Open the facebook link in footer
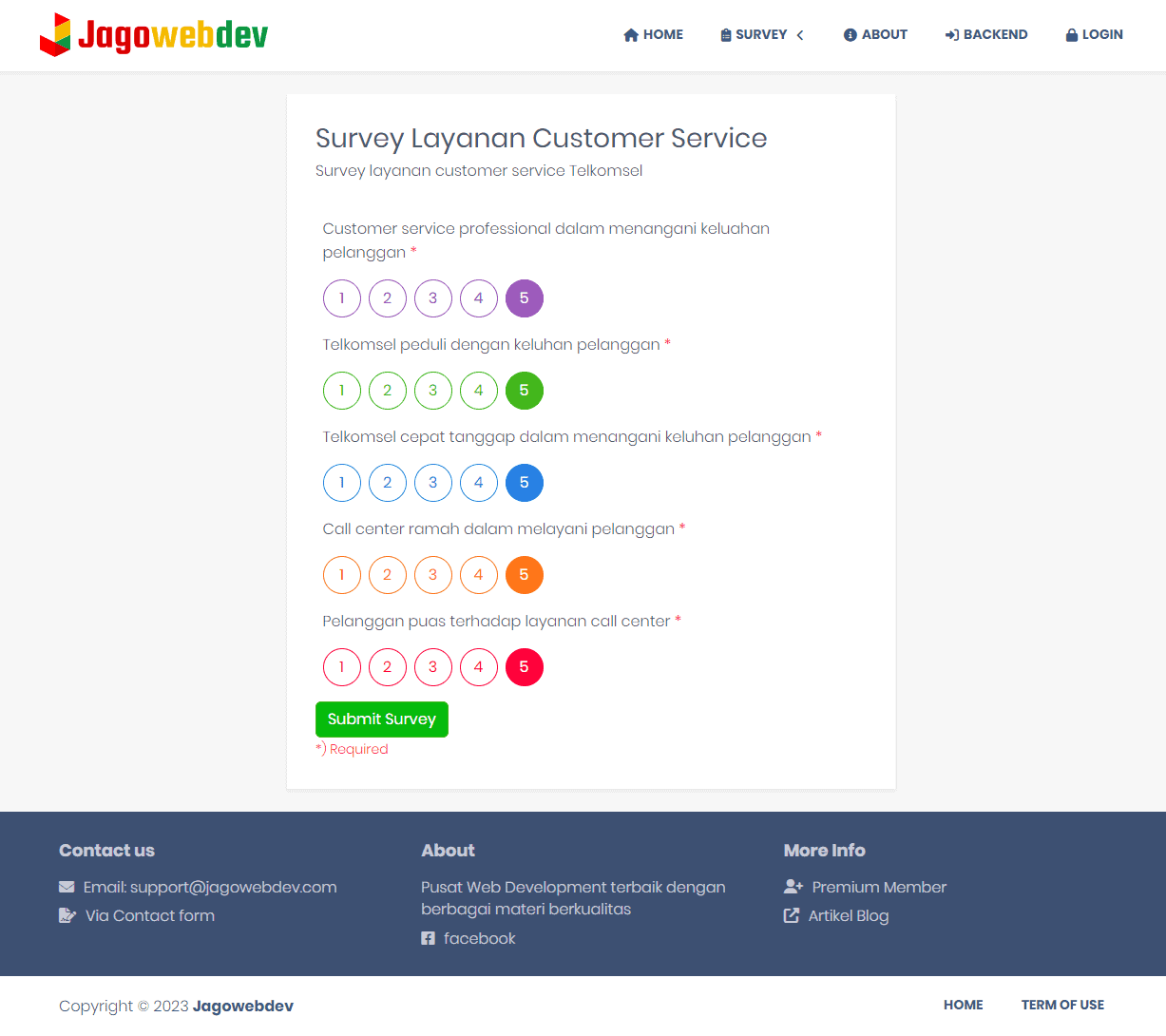Image resolution: width=1166 pixels, height=1036 pixels. (x=480, y=938)
